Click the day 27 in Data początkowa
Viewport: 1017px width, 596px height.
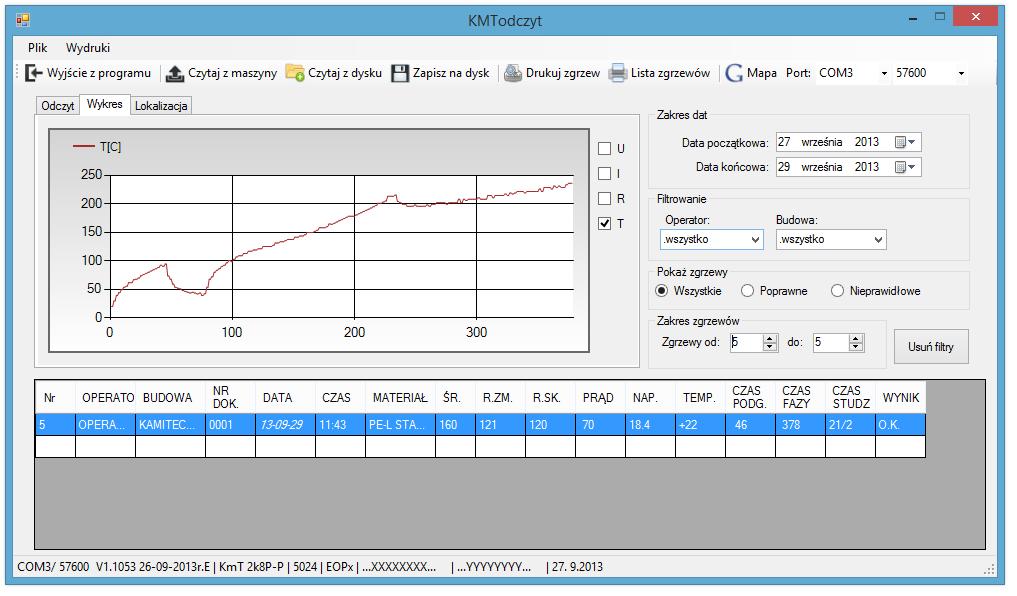784,142
